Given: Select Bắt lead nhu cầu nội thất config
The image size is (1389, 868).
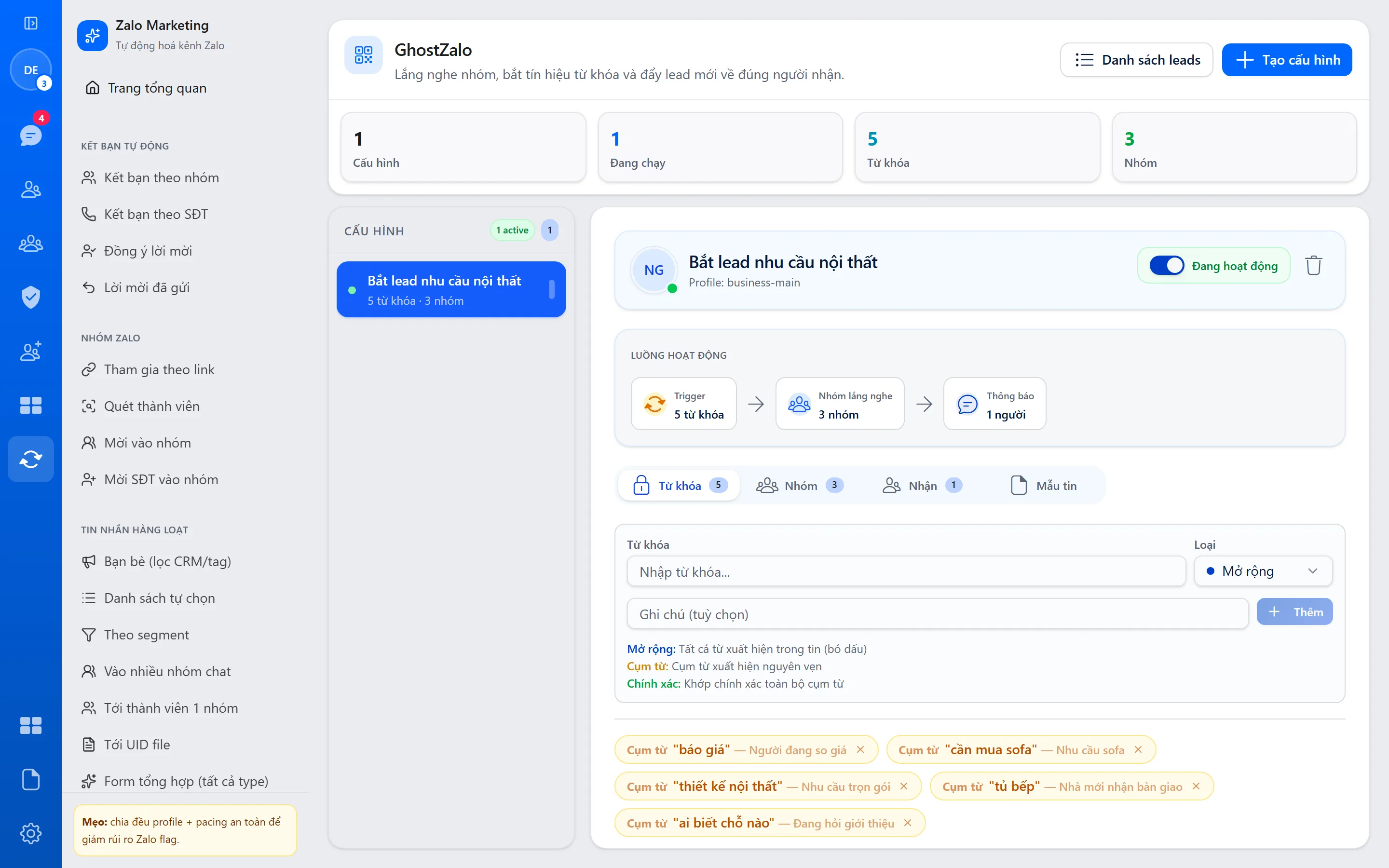Looking at the screenshot, I should pos(451,289).
